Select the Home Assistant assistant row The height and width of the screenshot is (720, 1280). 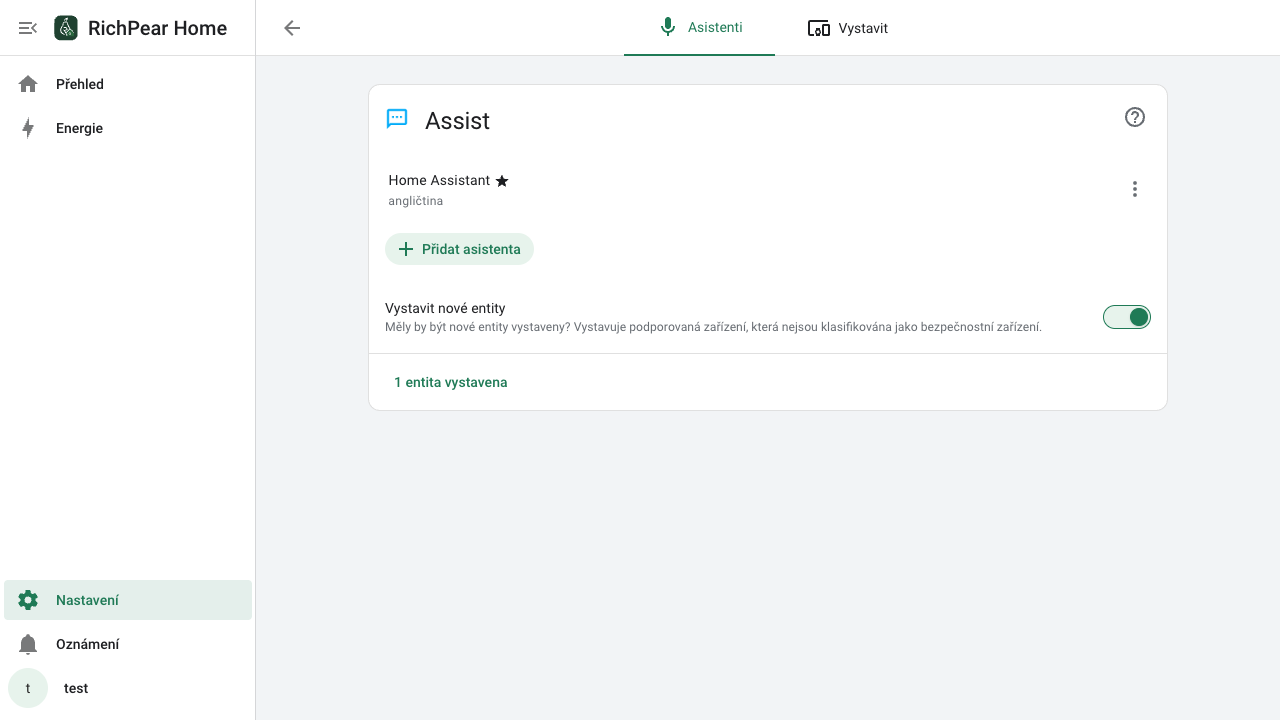[x=768, y=189]
